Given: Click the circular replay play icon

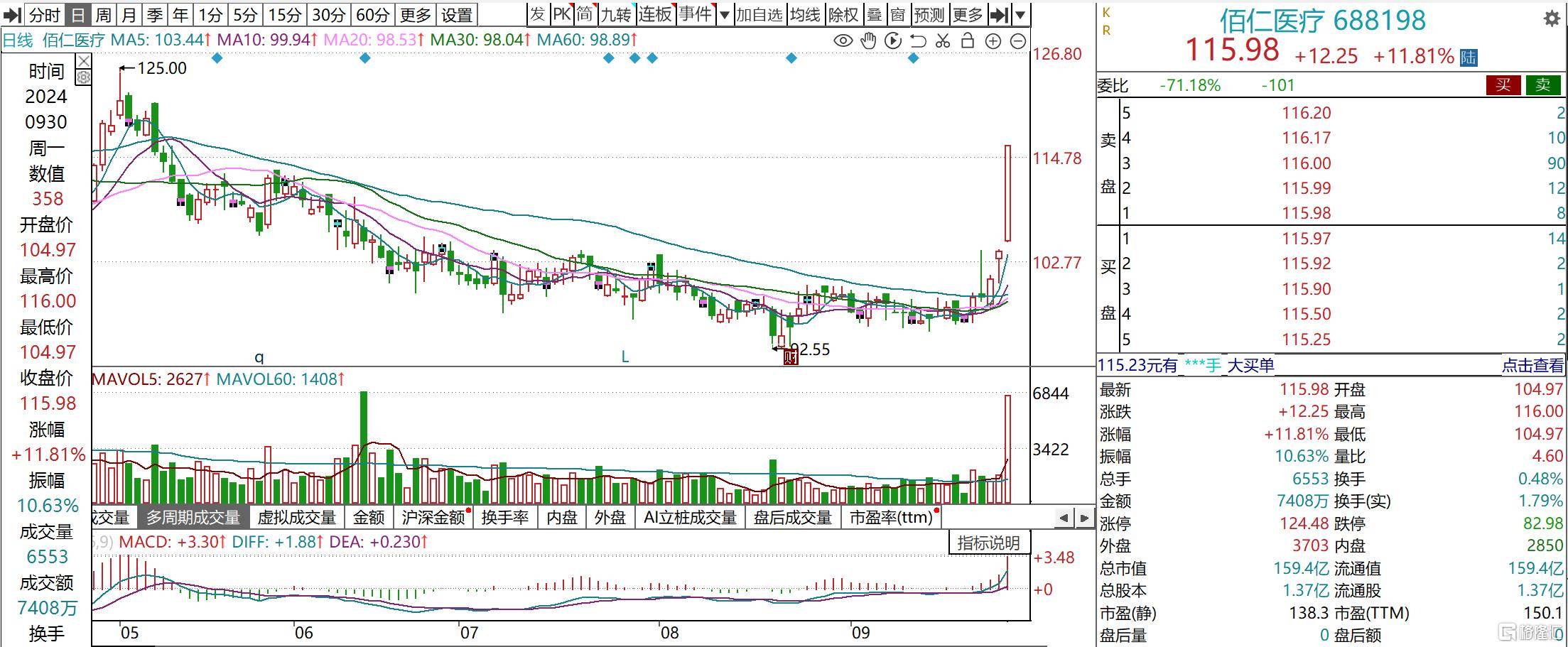Looking at the screenshot, I should [x=893, y=41].
